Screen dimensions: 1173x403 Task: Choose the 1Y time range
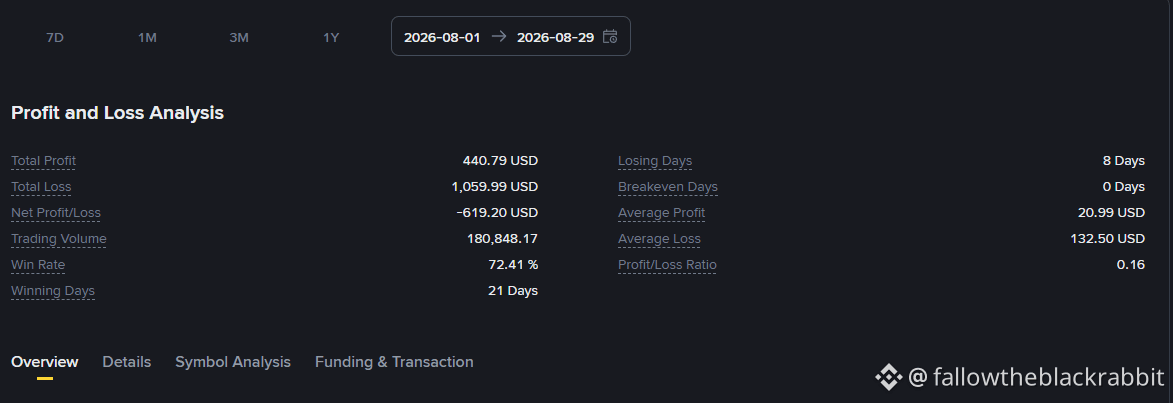(331, 37)
